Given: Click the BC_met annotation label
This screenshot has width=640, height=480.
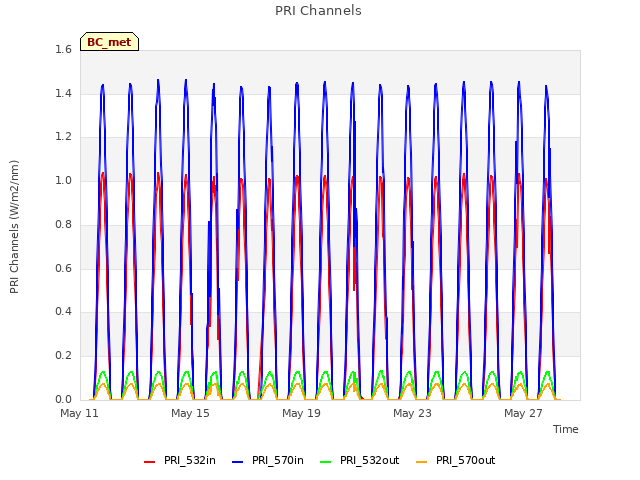Looking at the screenshot, I should click(109, 42).
